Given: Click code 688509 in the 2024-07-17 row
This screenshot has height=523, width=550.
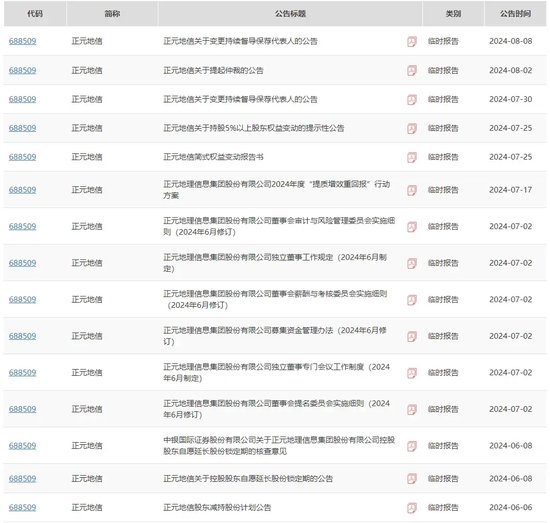Looking at the screenshot, I should click(x=22, y=190).
